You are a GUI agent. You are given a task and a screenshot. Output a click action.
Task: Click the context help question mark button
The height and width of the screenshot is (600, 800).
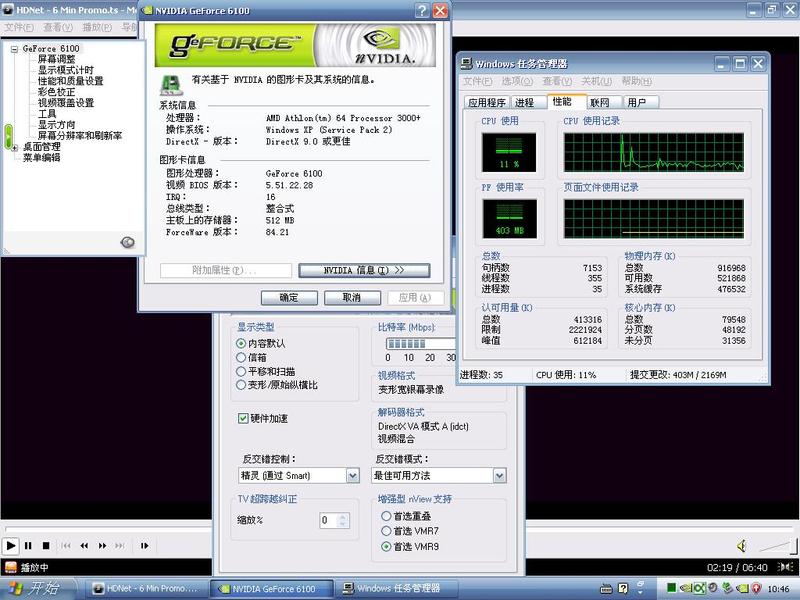421,10
